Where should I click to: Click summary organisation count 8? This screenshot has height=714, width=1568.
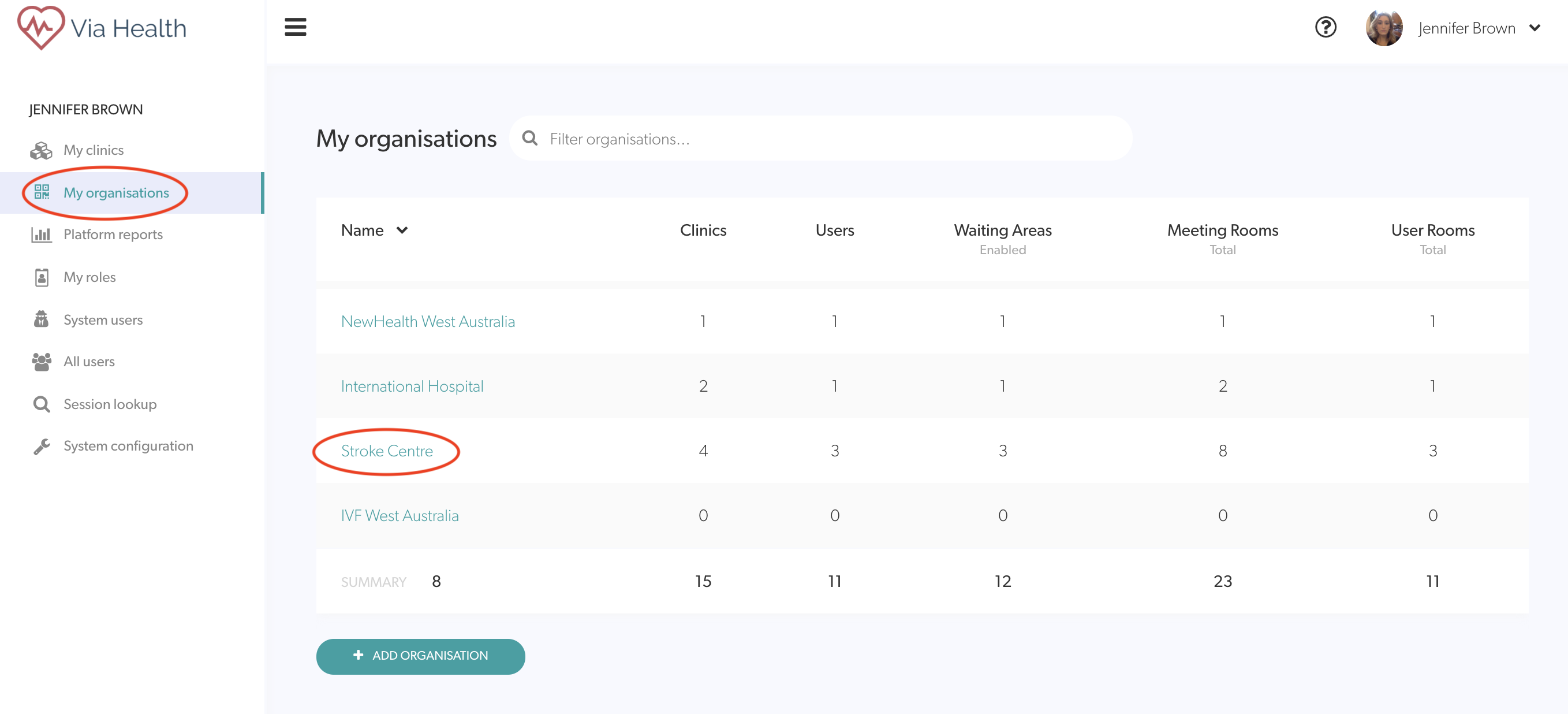(x=436, y=581)
